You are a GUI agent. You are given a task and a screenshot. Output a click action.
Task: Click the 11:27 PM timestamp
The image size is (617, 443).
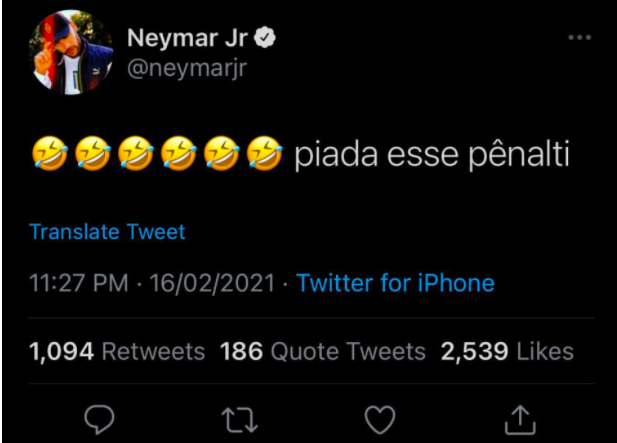point(79,283)
